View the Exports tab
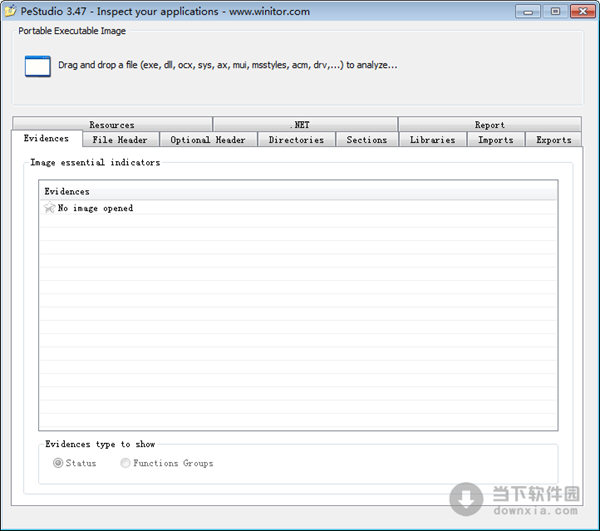Image resolution: width=600 pixels, height=531 pixels. (x=554, y=140)
